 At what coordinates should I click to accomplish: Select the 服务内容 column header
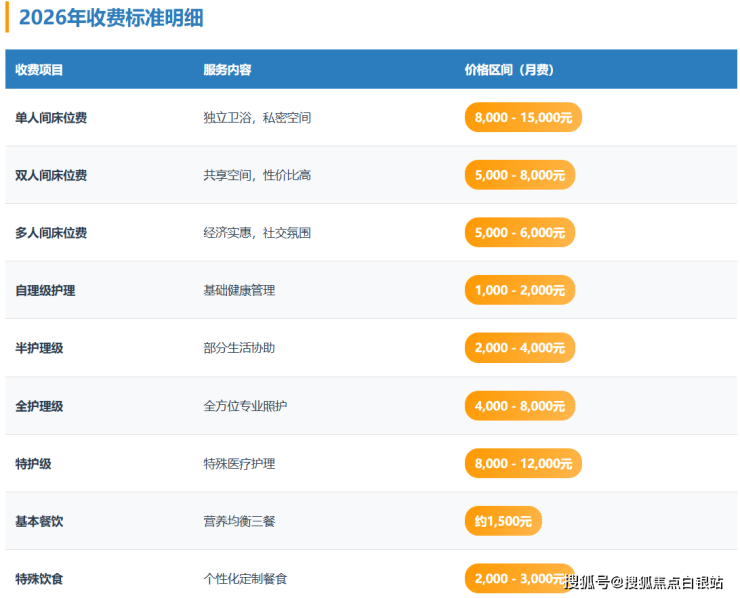coord(227,70)
